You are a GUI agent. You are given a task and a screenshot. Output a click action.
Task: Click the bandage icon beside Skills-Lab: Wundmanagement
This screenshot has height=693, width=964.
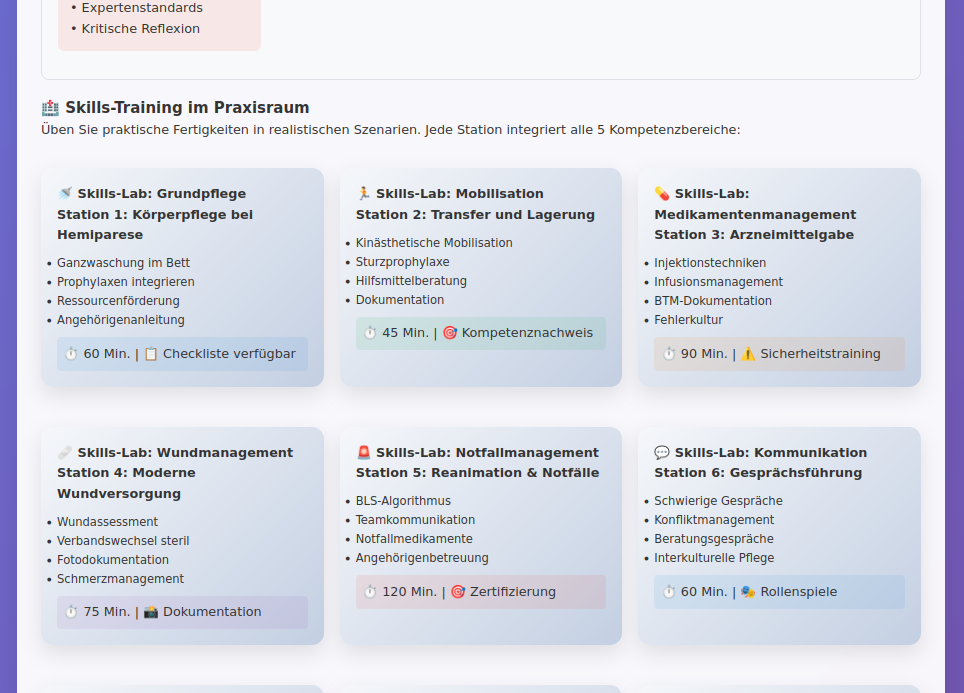[x=65, y=453]
